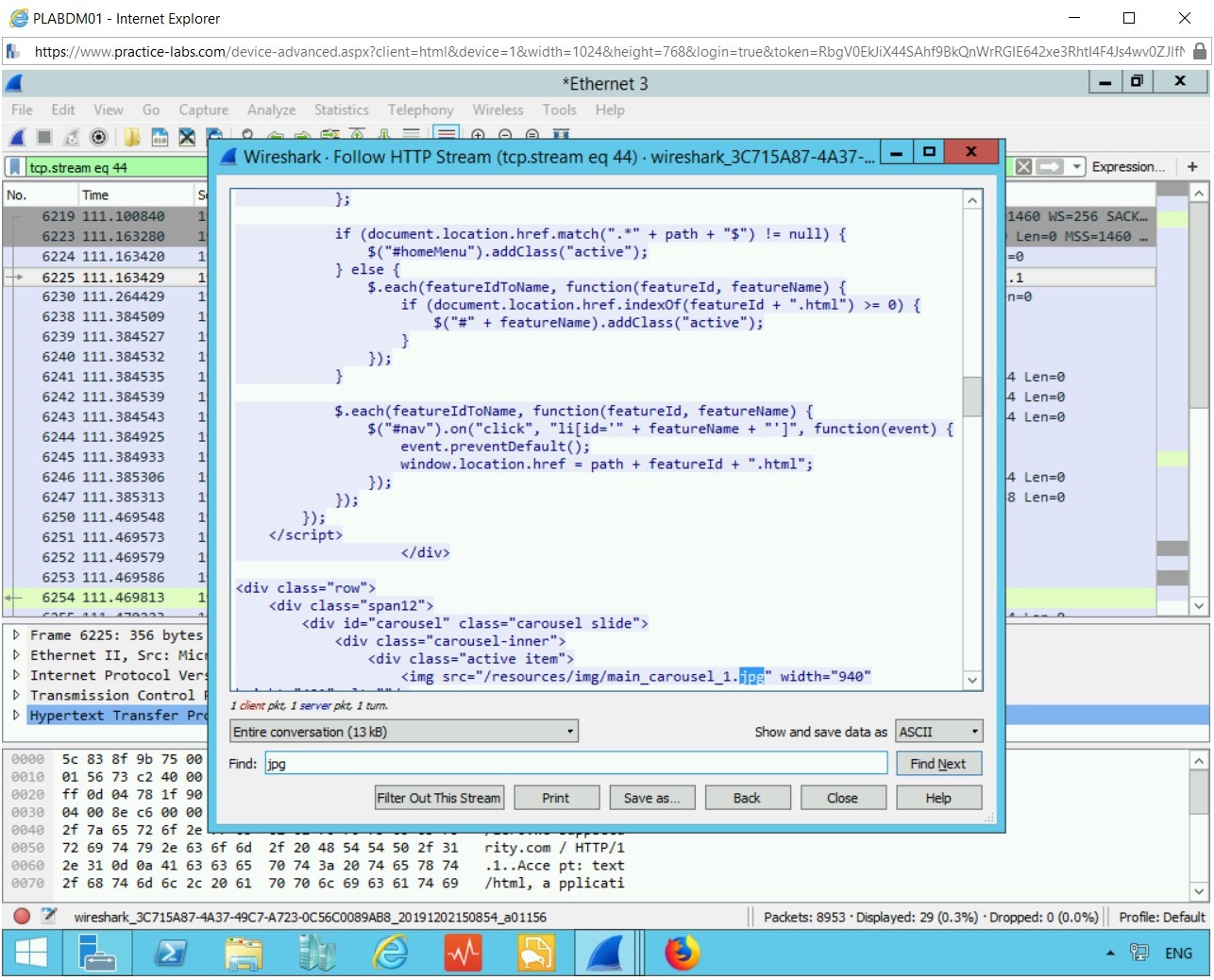Click the dialog's Help button
1214x980 pixels.
click(x=938, y=798)
